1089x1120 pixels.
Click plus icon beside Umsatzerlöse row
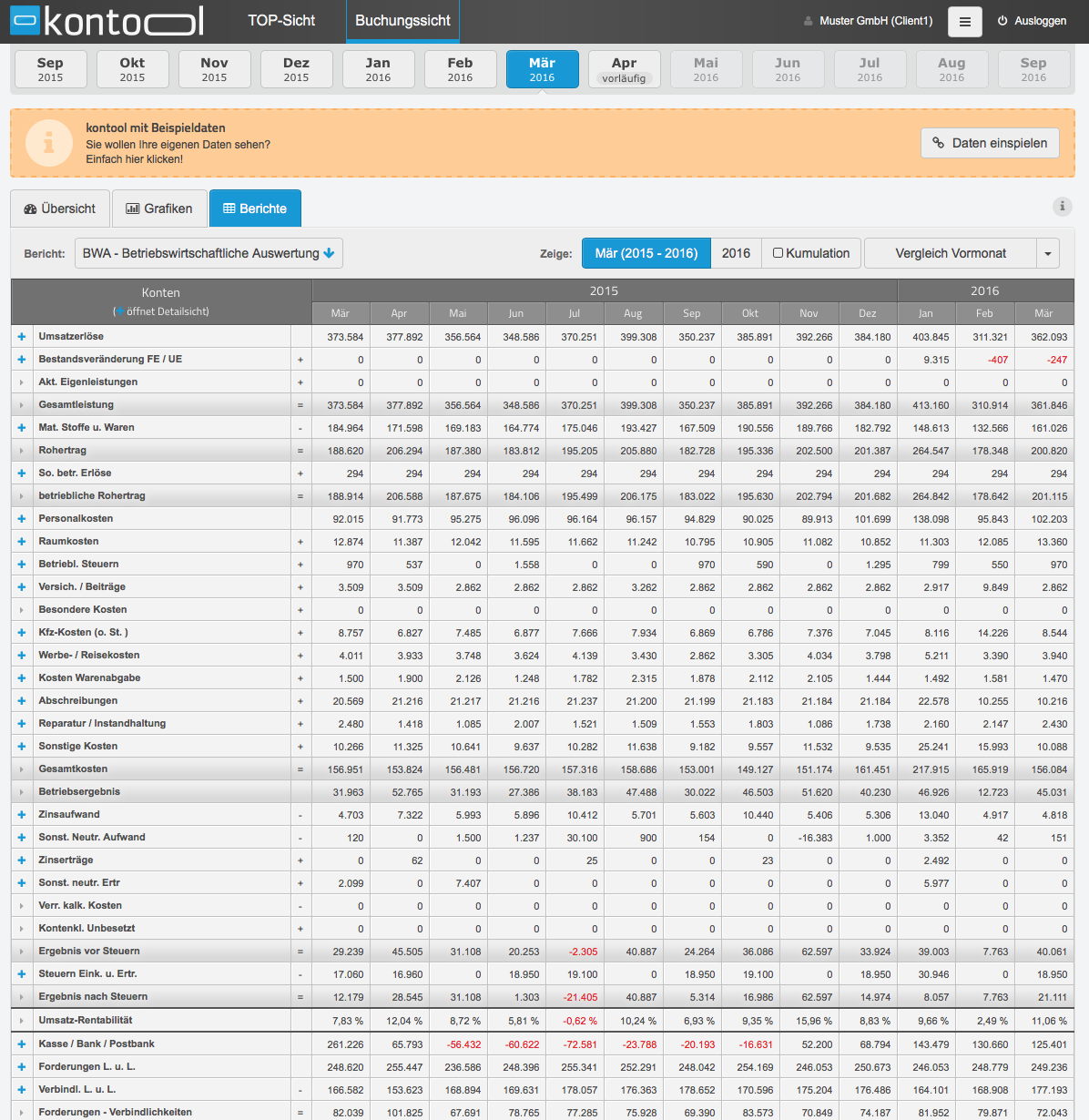pos(22,337)
